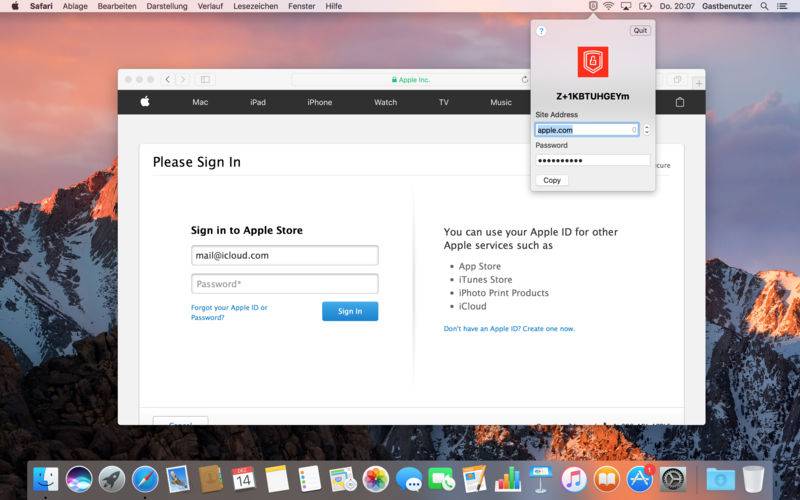Viewport: 800px width, 500px height.
Task: Click the clock showing Do. 20:07
Action: click(677, 6)
